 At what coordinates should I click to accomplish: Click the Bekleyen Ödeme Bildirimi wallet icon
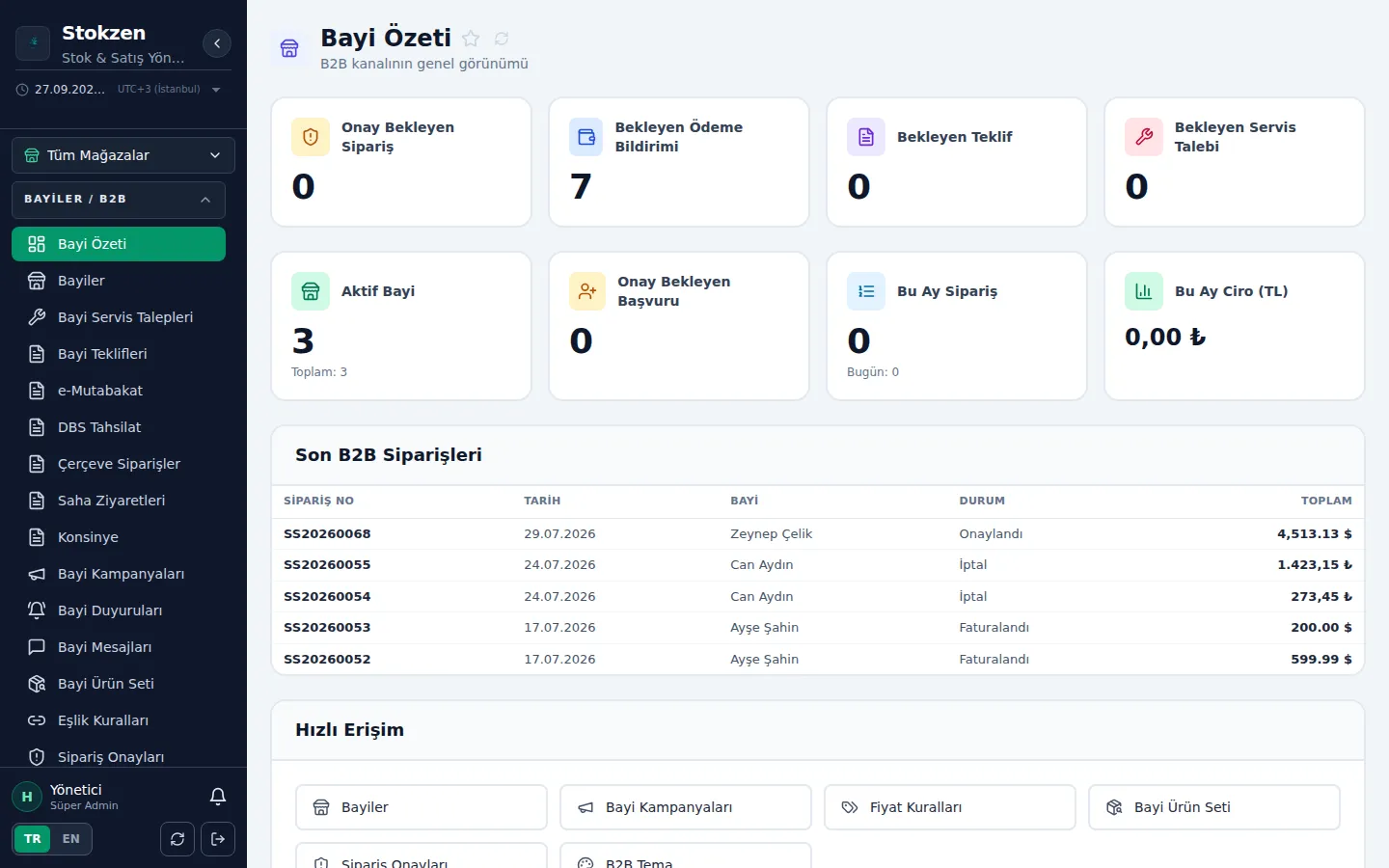[x=586, y=137]
